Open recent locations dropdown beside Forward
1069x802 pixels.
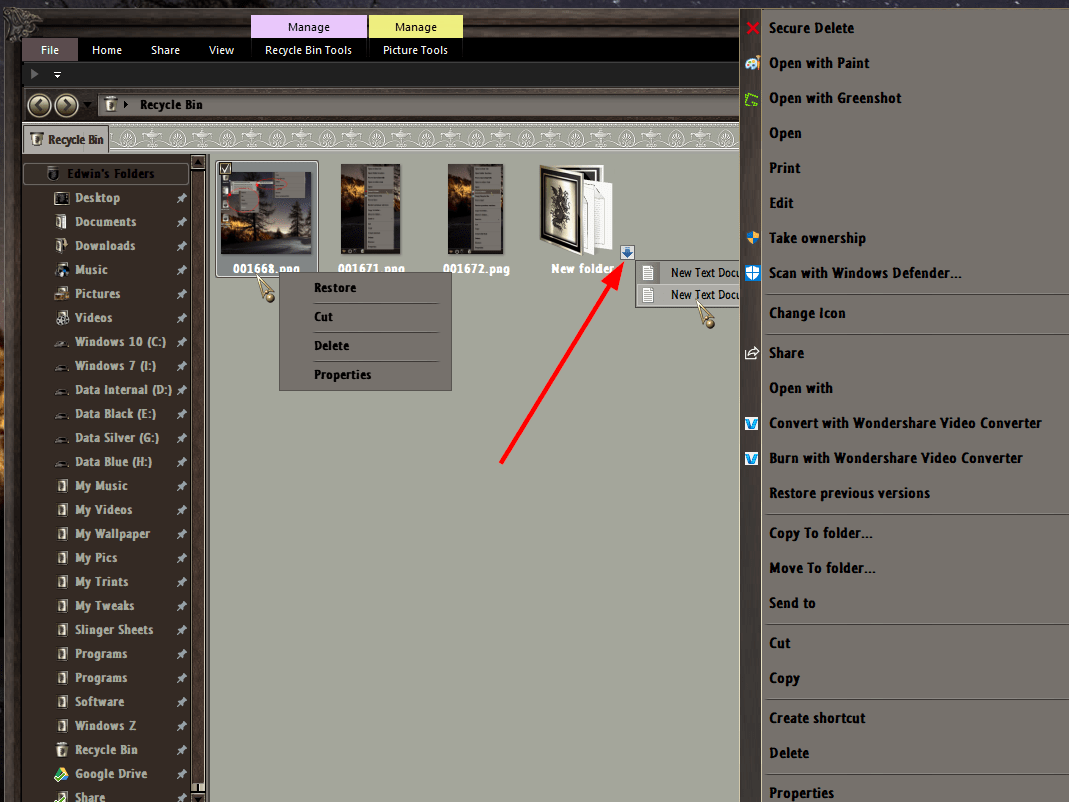pyautogui.click(x=88, y=105)
